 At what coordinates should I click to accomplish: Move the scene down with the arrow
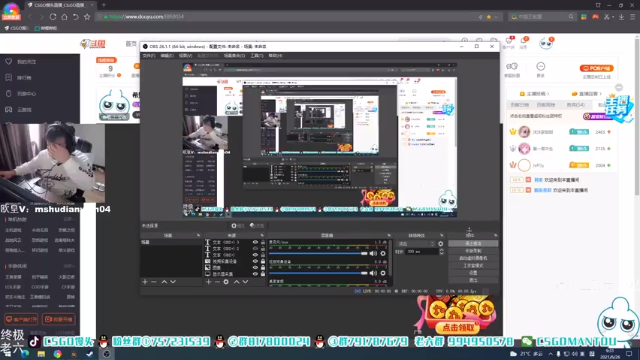coord(173,282)
